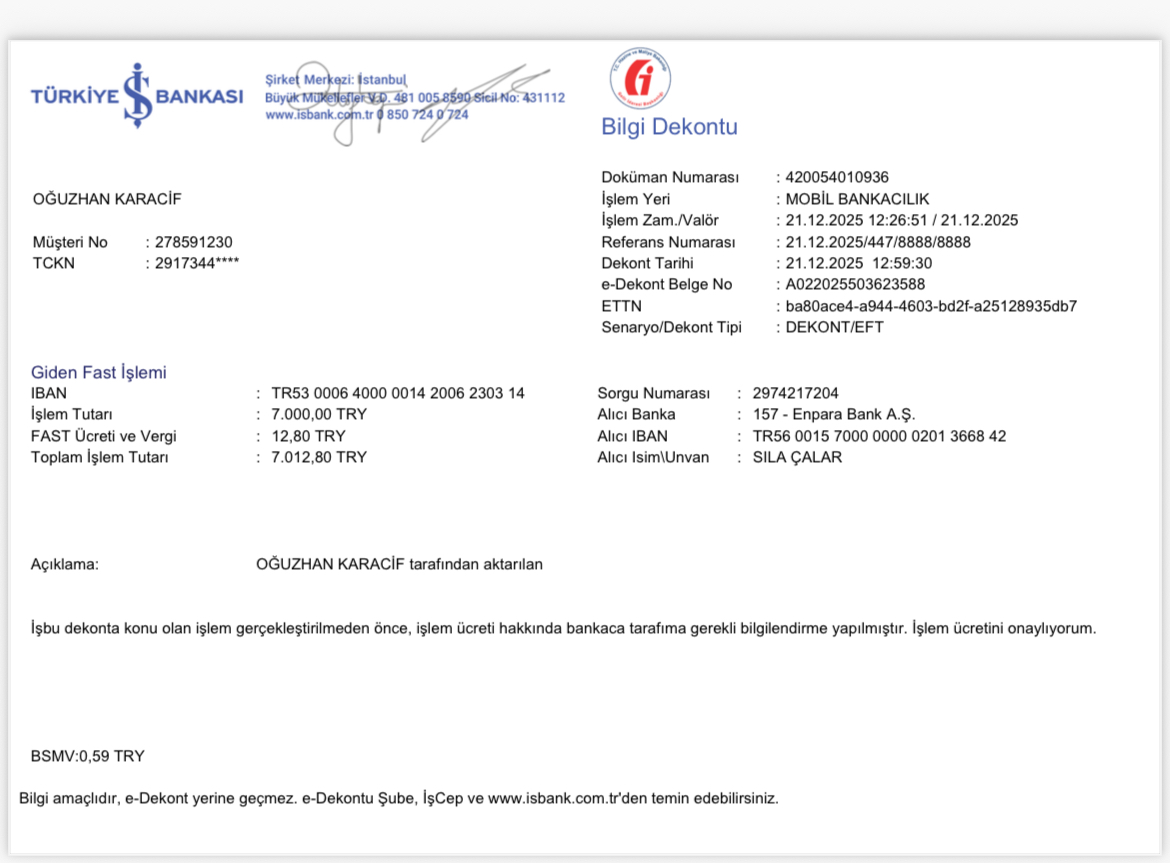1170x863 pixels.
Task: Select İşlem Zam./Valör value 21.12.2025 12:26:51
Action: [857, 220]
